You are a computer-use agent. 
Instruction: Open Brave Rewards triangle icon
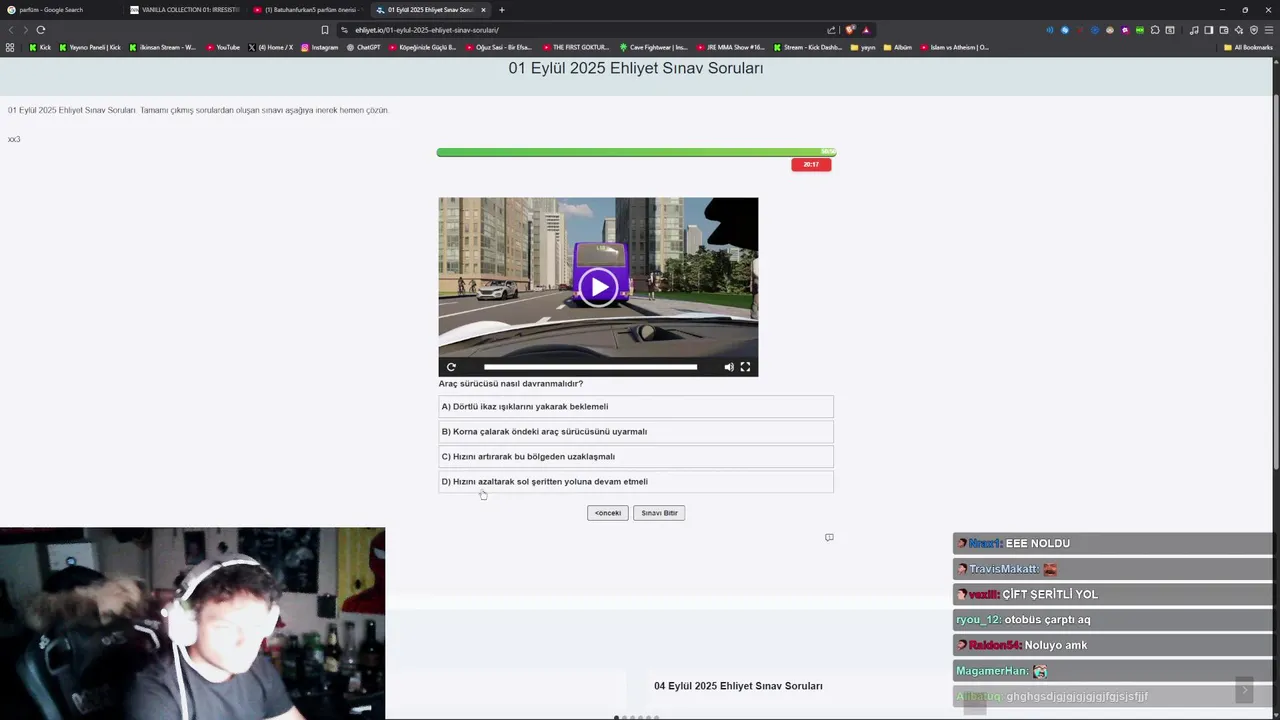point(866,30)
